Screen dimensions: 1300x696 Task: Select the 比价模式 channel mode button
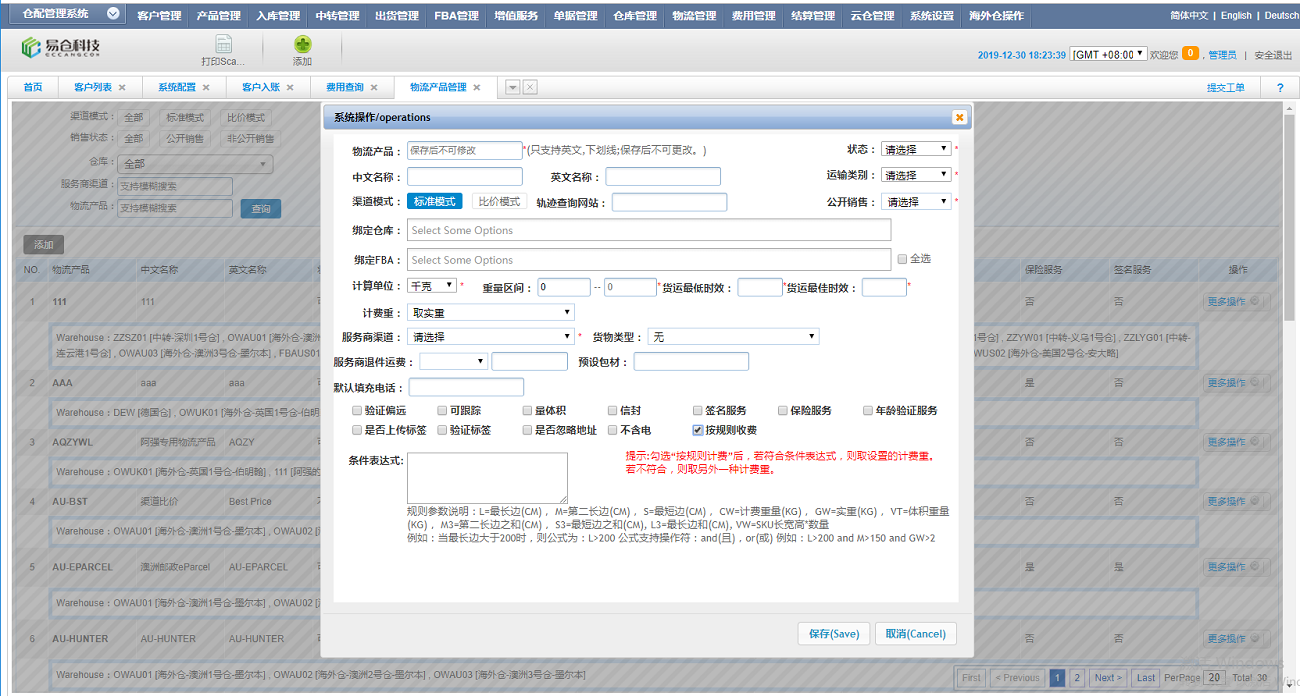pos(499,202)
